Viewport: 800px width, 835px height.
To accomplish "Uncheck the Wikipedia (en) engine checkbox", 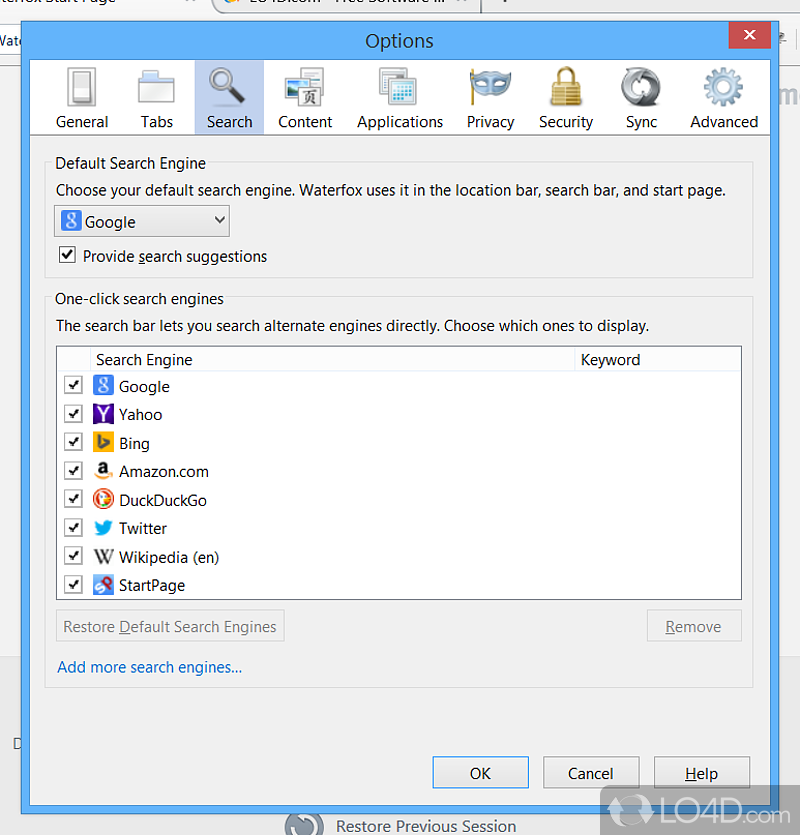I will [x=74, y=556].
